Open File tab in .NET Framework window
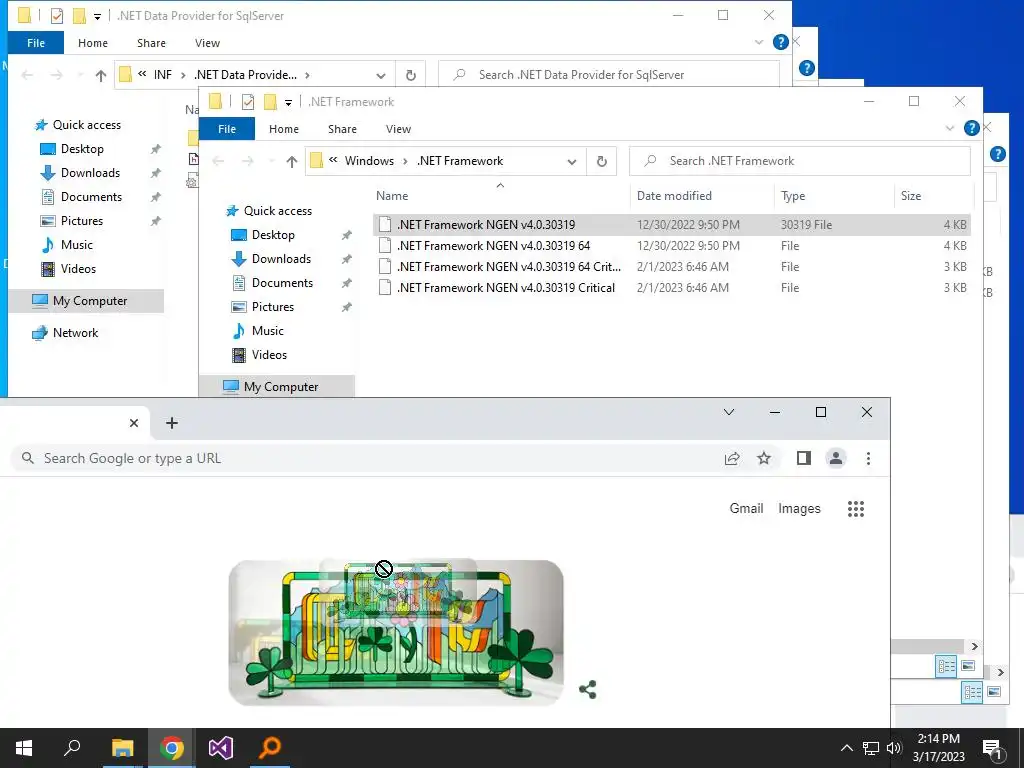 pos(227,129)
